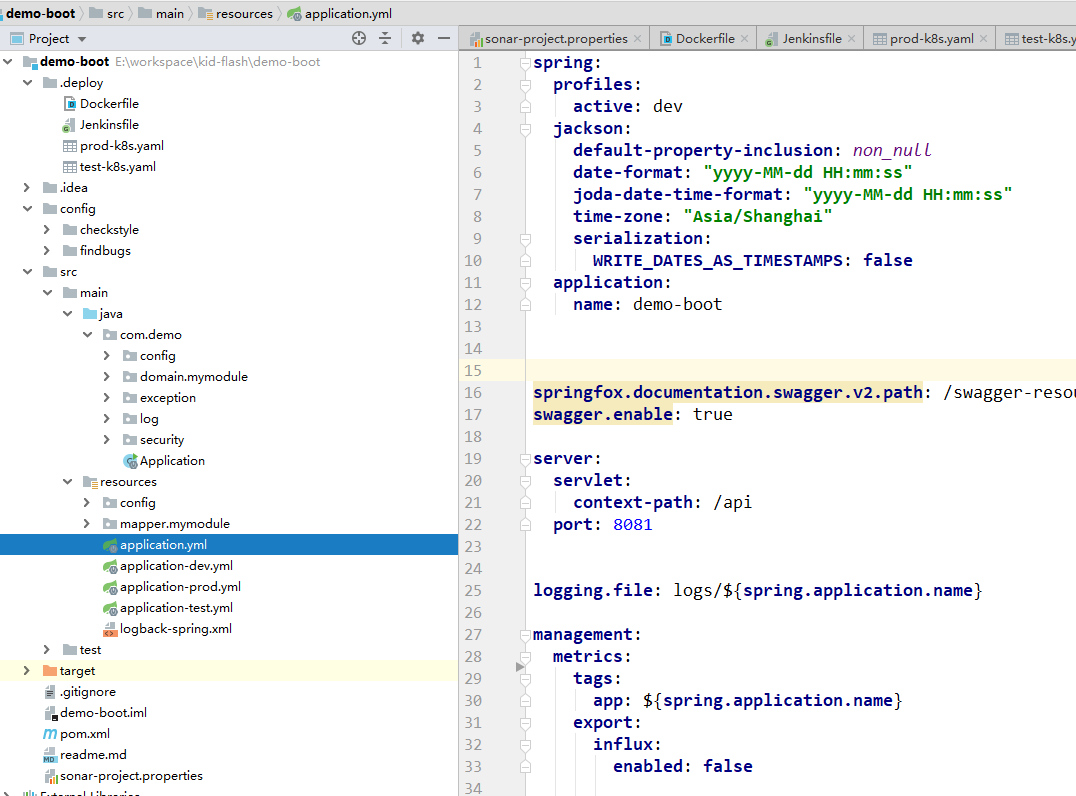
Task: Expand the domain.mymodule package
Action: 106,377
